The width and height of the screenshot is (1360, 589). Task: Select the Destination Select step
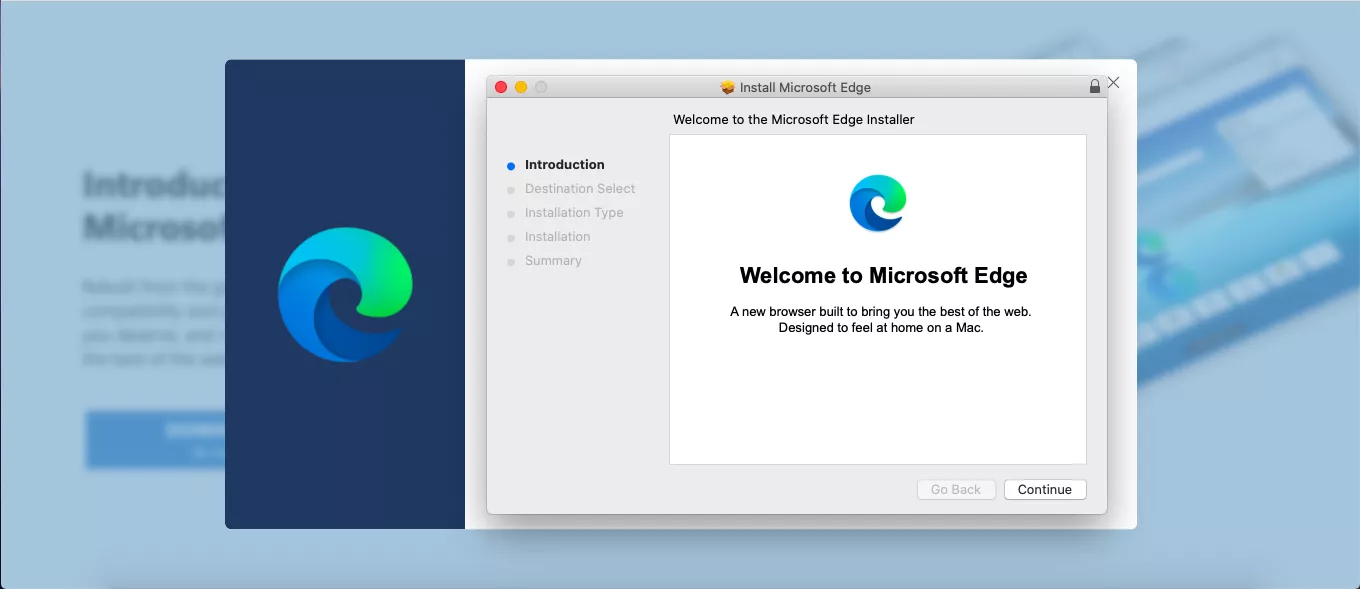pos(580,189)
